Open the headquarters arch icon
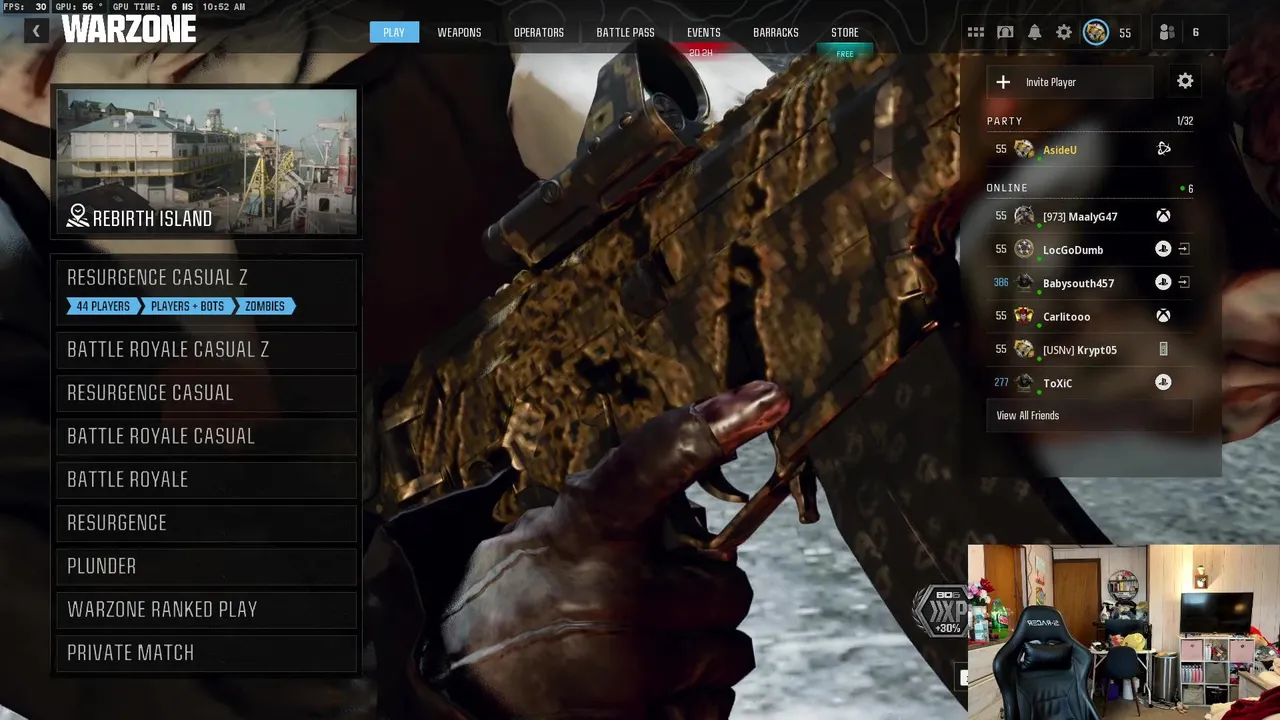Image resolution: width=1280 pixels, height=720 pixels. [1005, 32]
